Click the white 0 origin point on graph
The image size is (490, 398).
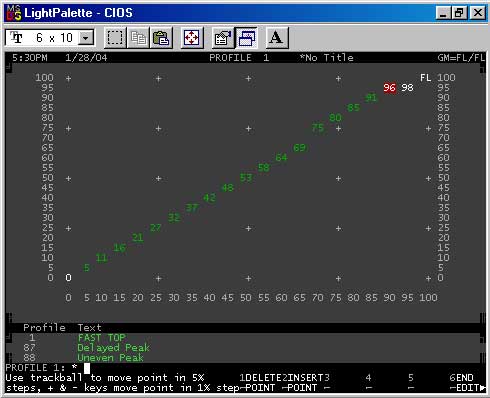(x=68, y=278)
